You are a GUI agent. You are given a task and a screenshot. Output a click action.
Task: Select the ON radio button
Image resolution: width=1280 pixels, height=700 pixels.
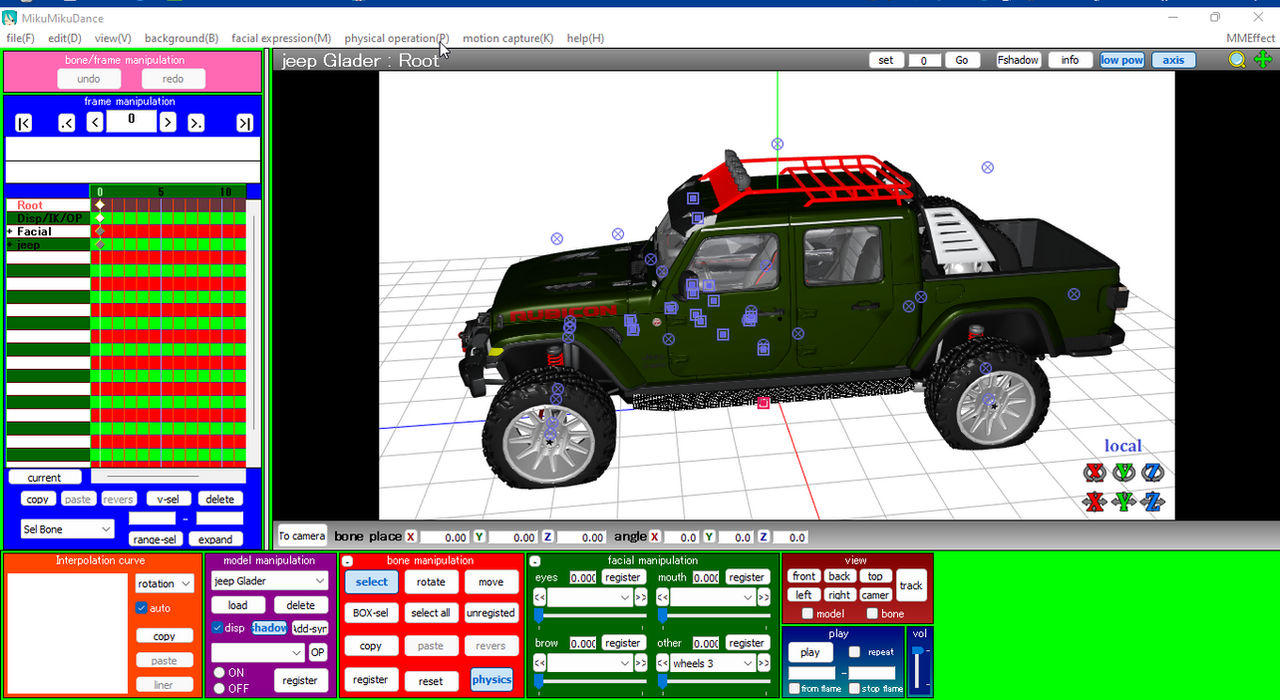(x=218, y=673)
